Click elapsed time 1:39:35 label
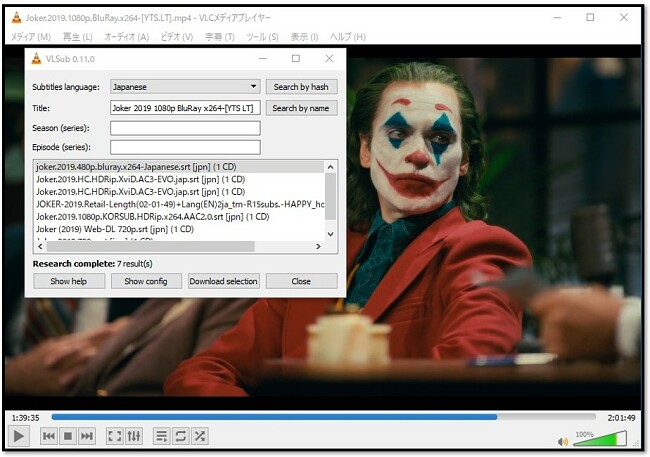 (26, 418)
